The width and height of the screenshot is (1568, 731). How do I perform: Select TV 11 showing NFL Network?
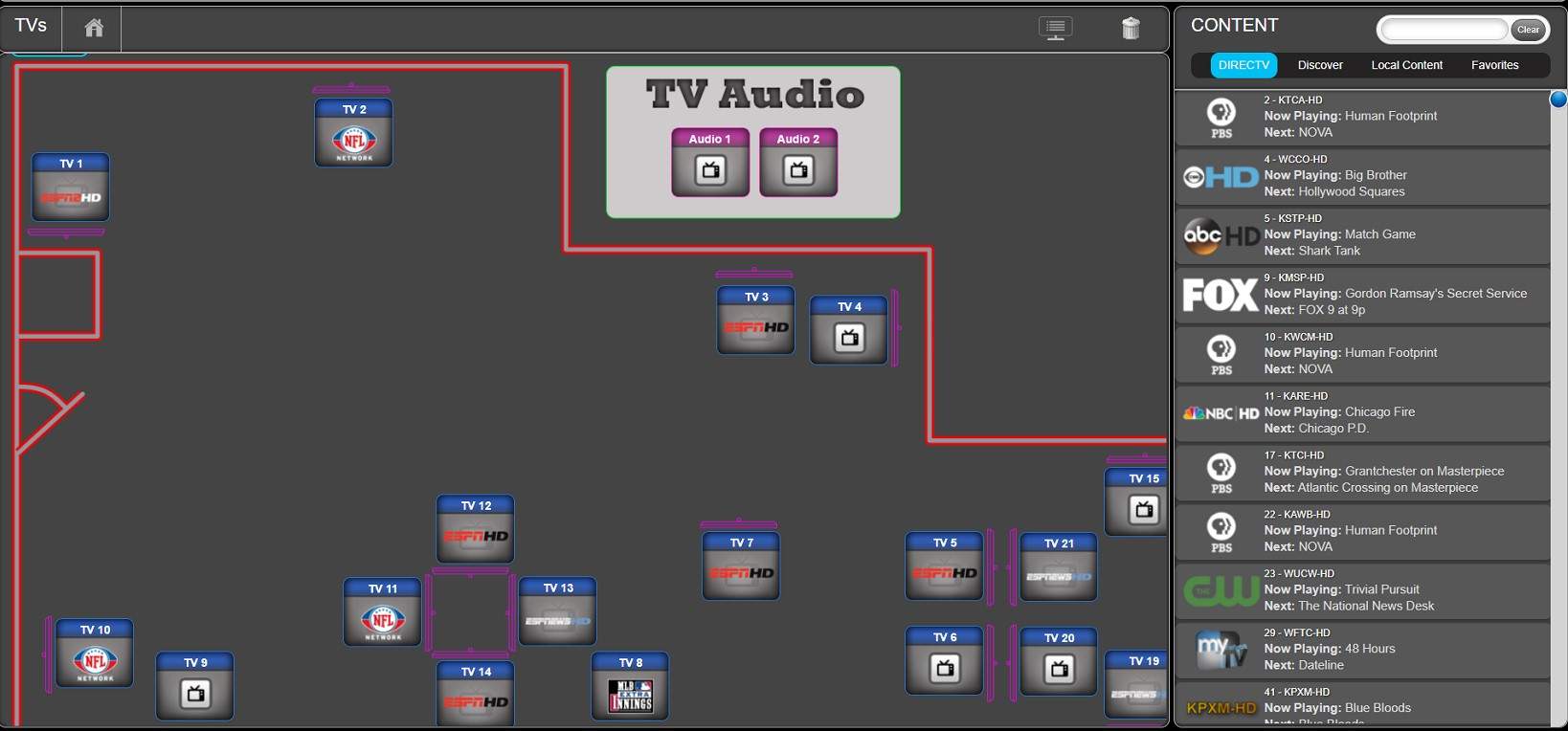(382, 612)
